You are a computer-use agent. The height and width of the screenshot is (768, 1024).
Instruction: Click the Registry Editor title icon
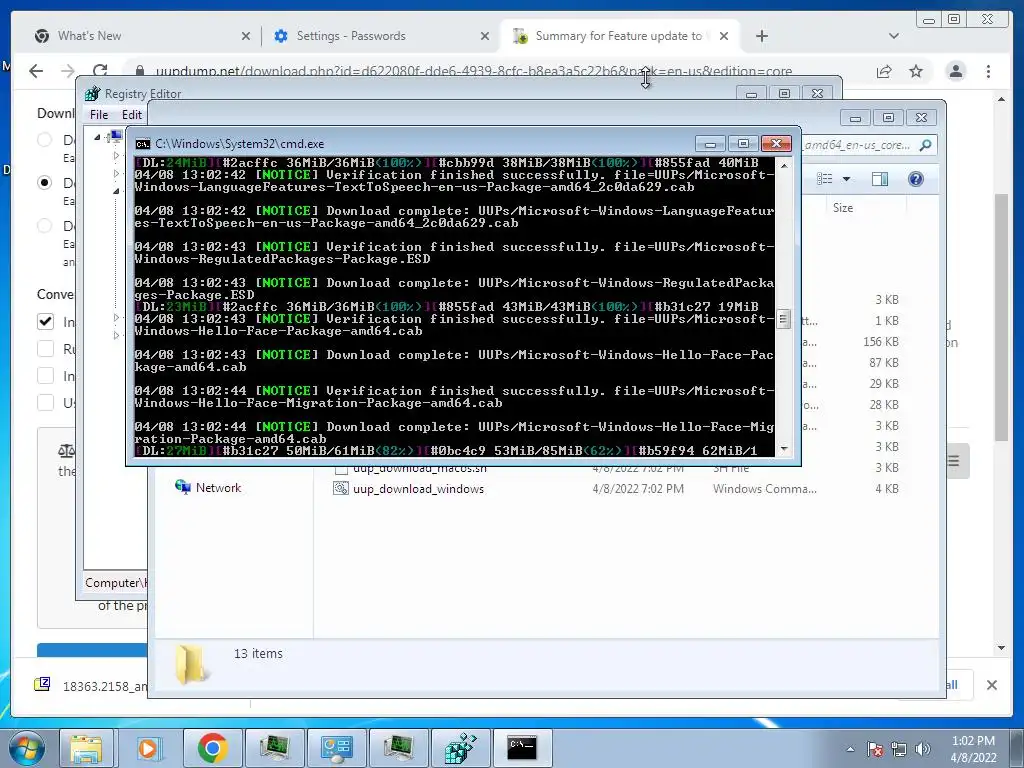click(x=92, y=93)
